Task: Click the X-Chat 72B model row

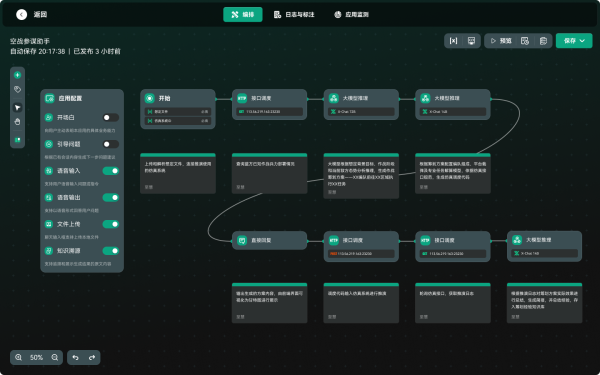Action: (x=361, y=112)
